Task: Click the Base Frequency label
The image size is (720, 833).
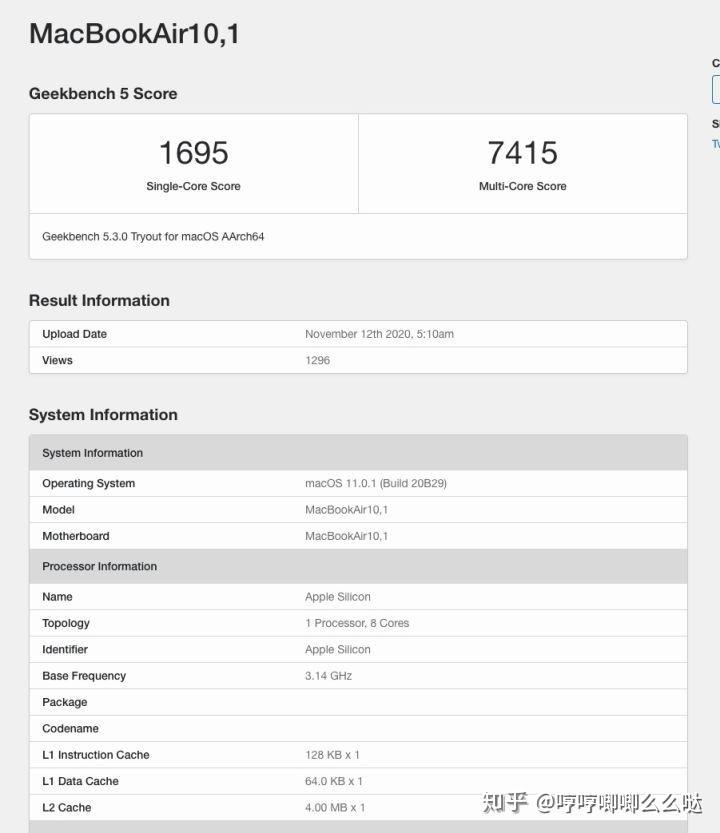Action: tap(84, 676)
